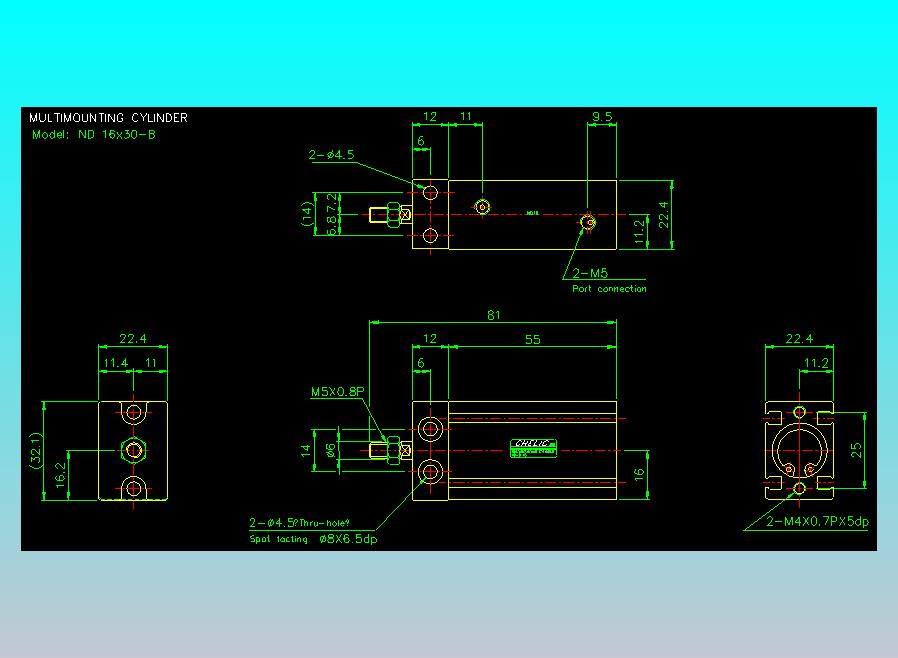Click the "2-ø4.5" callout in top view
898x658 pixels.
(x=332, y=155)
